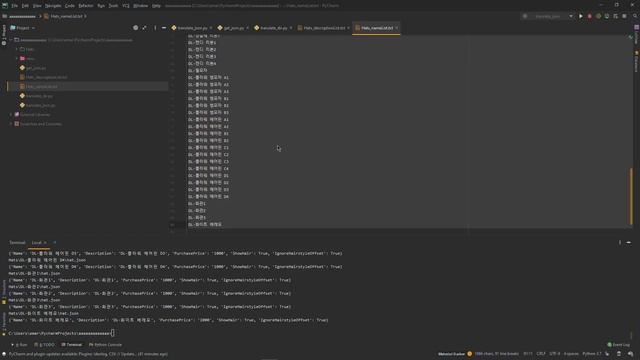This screenshot has width=640, height=360.
Task: Hide the Project tool window
Action: coord(164,28)
